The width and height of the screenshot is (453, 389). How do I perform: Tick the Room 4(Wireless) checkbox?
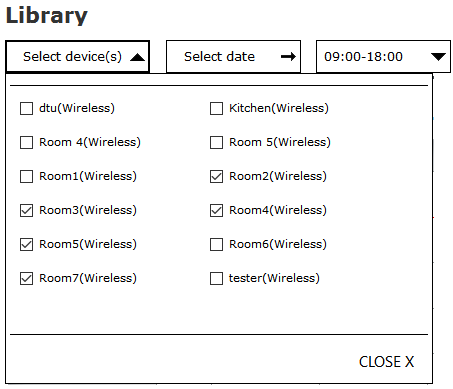(26, 142)
